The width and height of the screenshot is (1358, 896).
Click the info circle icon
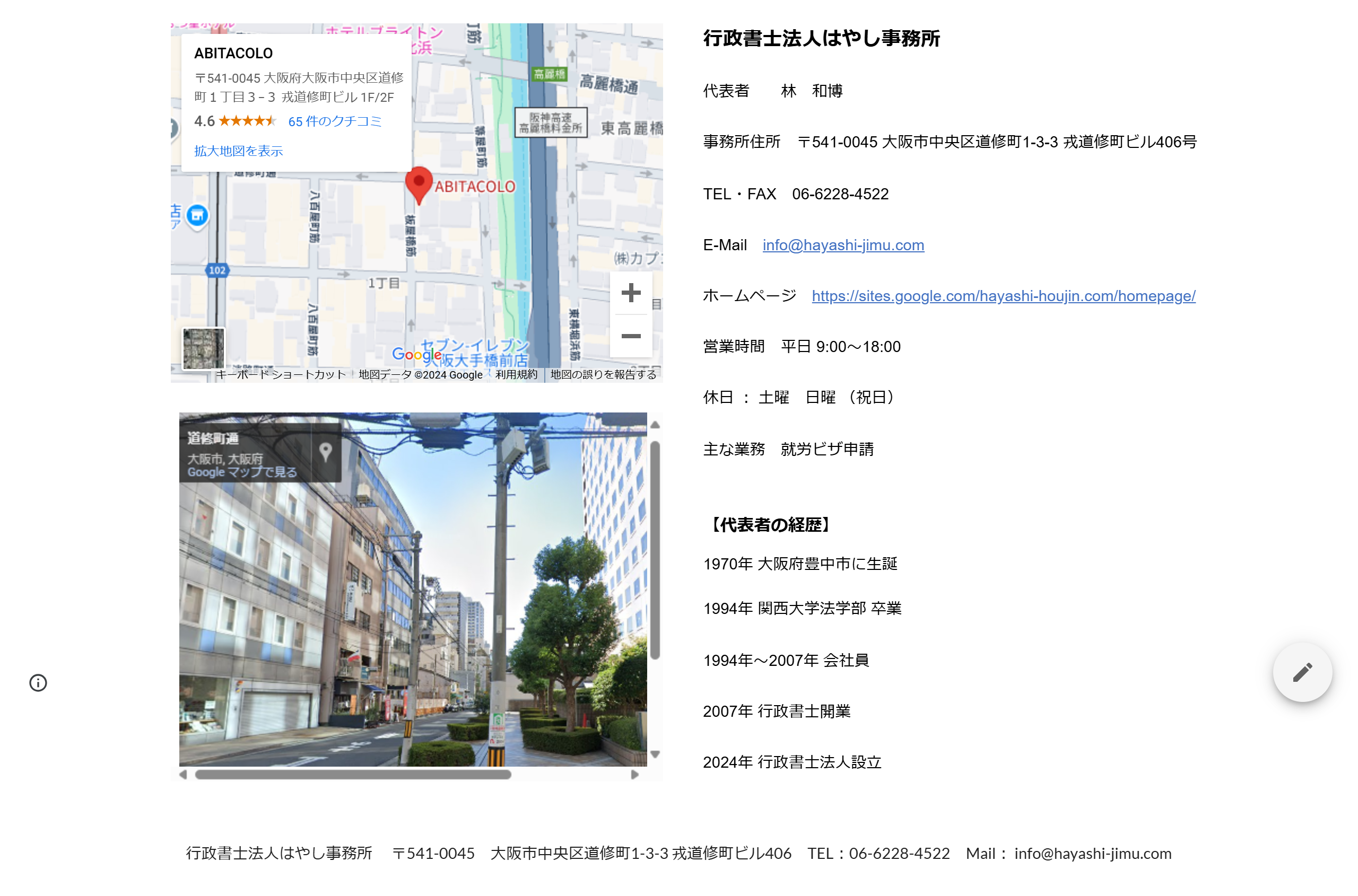pyautogui.click(x=38, y=683)
